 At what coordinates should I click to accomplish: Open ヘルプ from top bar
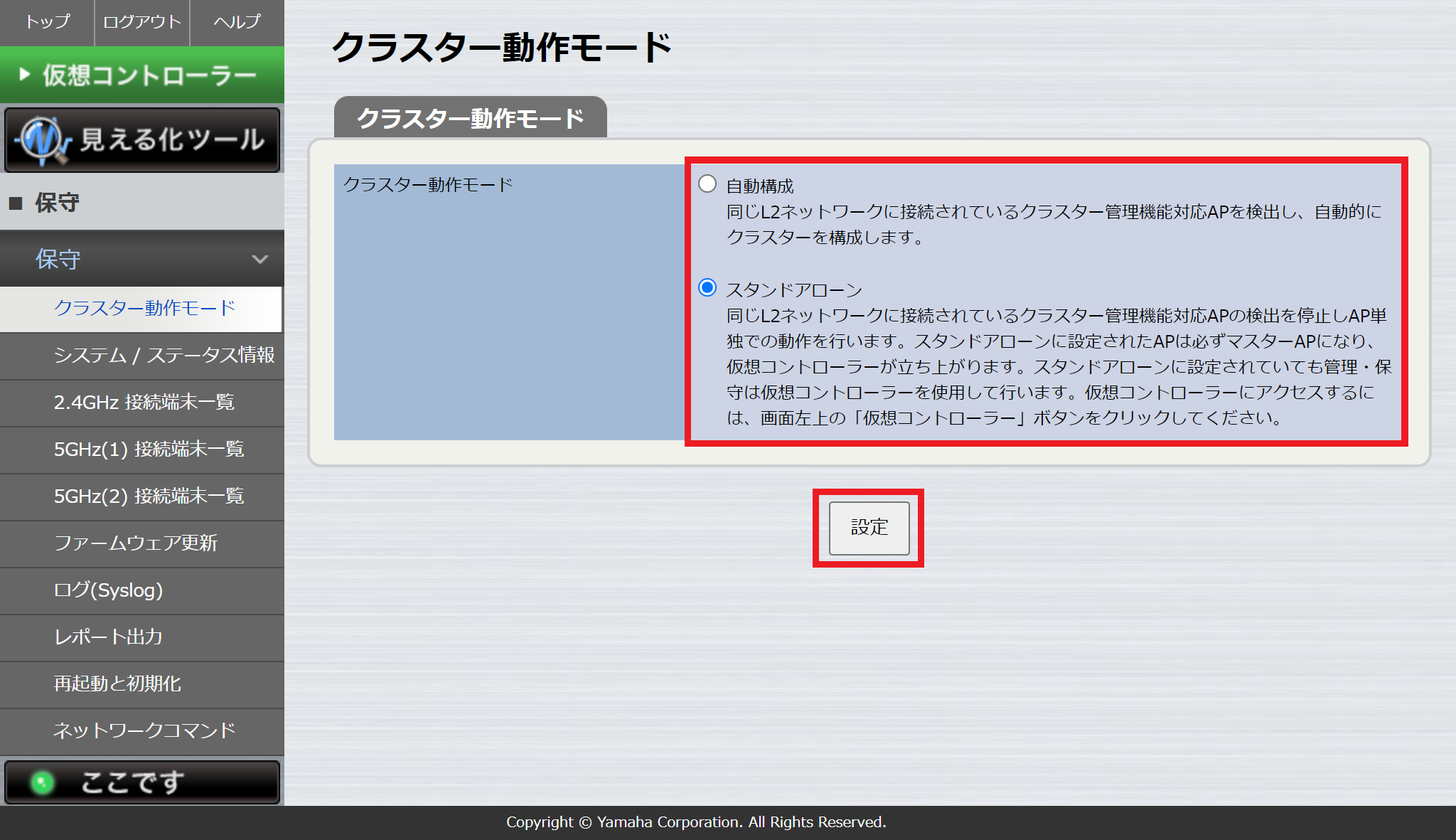[x=237, y=22]
